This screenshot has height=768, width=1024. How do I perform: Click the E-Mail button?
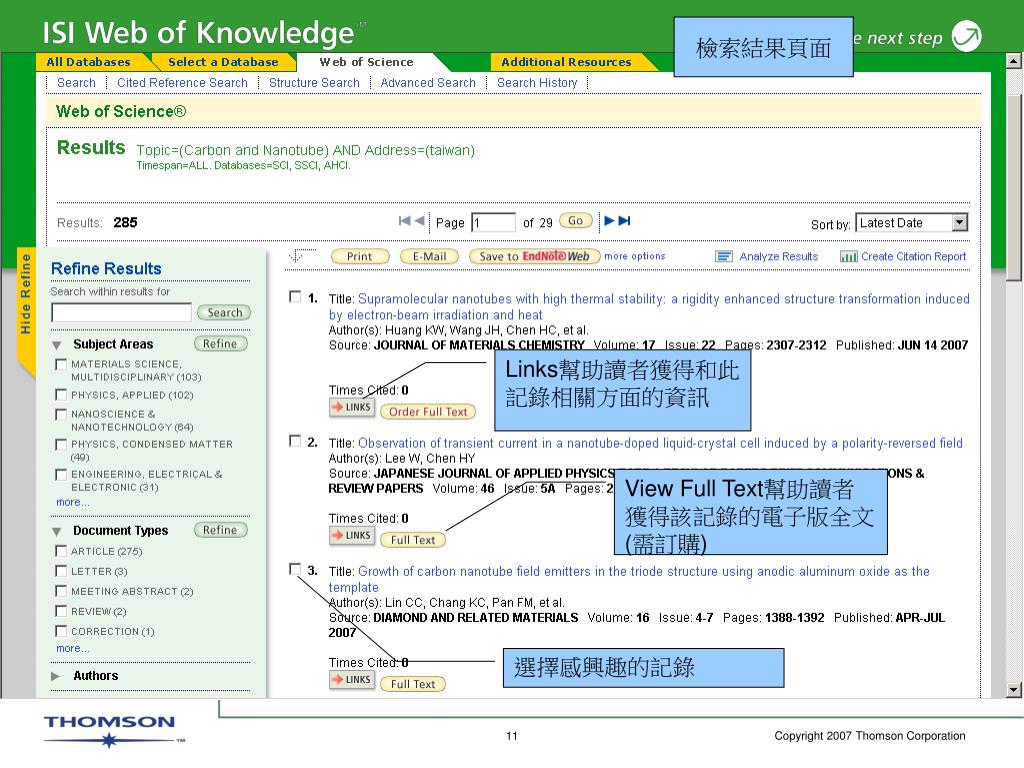tap(429, 257)
